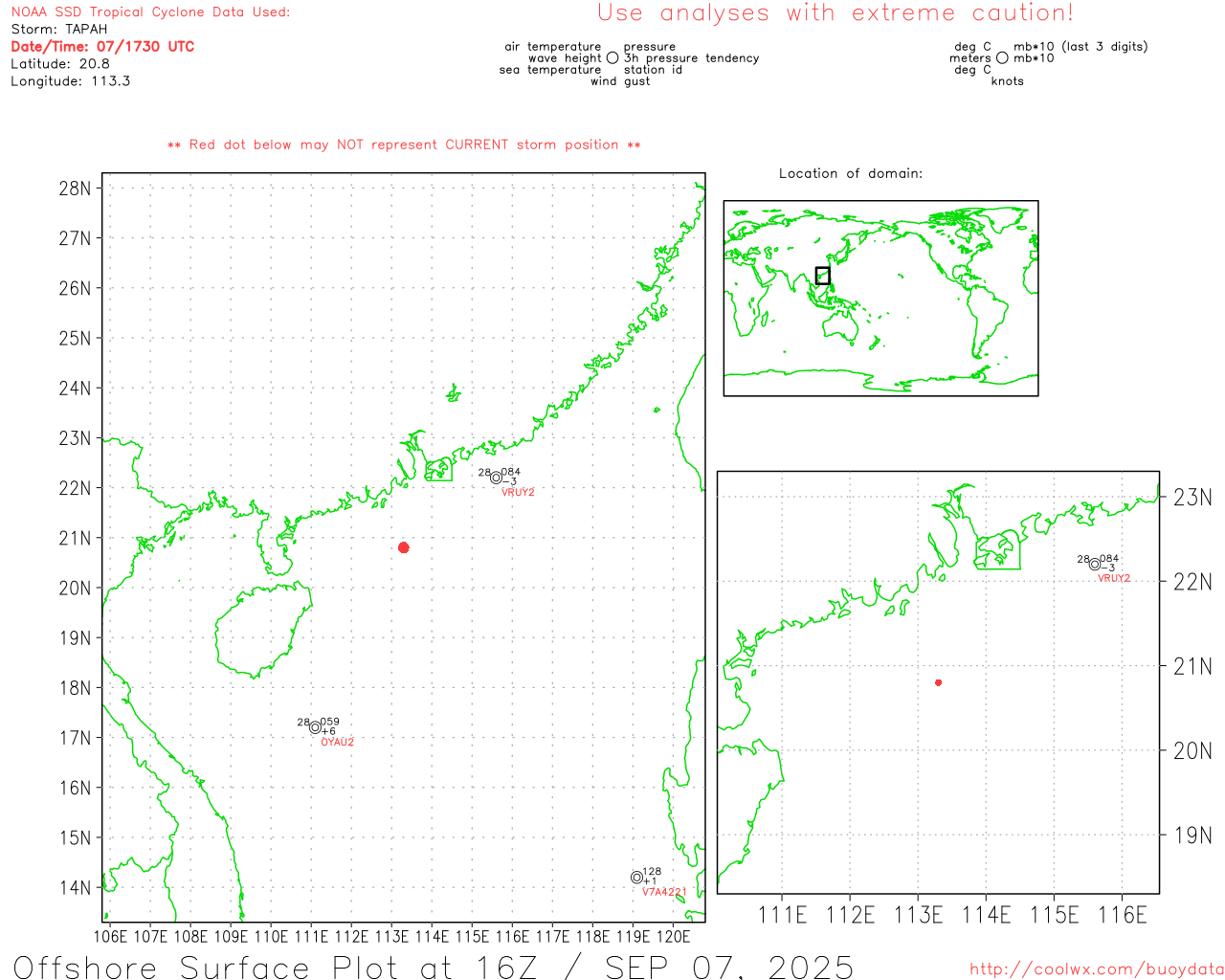
Task: Click the '117E' longitude label
Action: 552,937
